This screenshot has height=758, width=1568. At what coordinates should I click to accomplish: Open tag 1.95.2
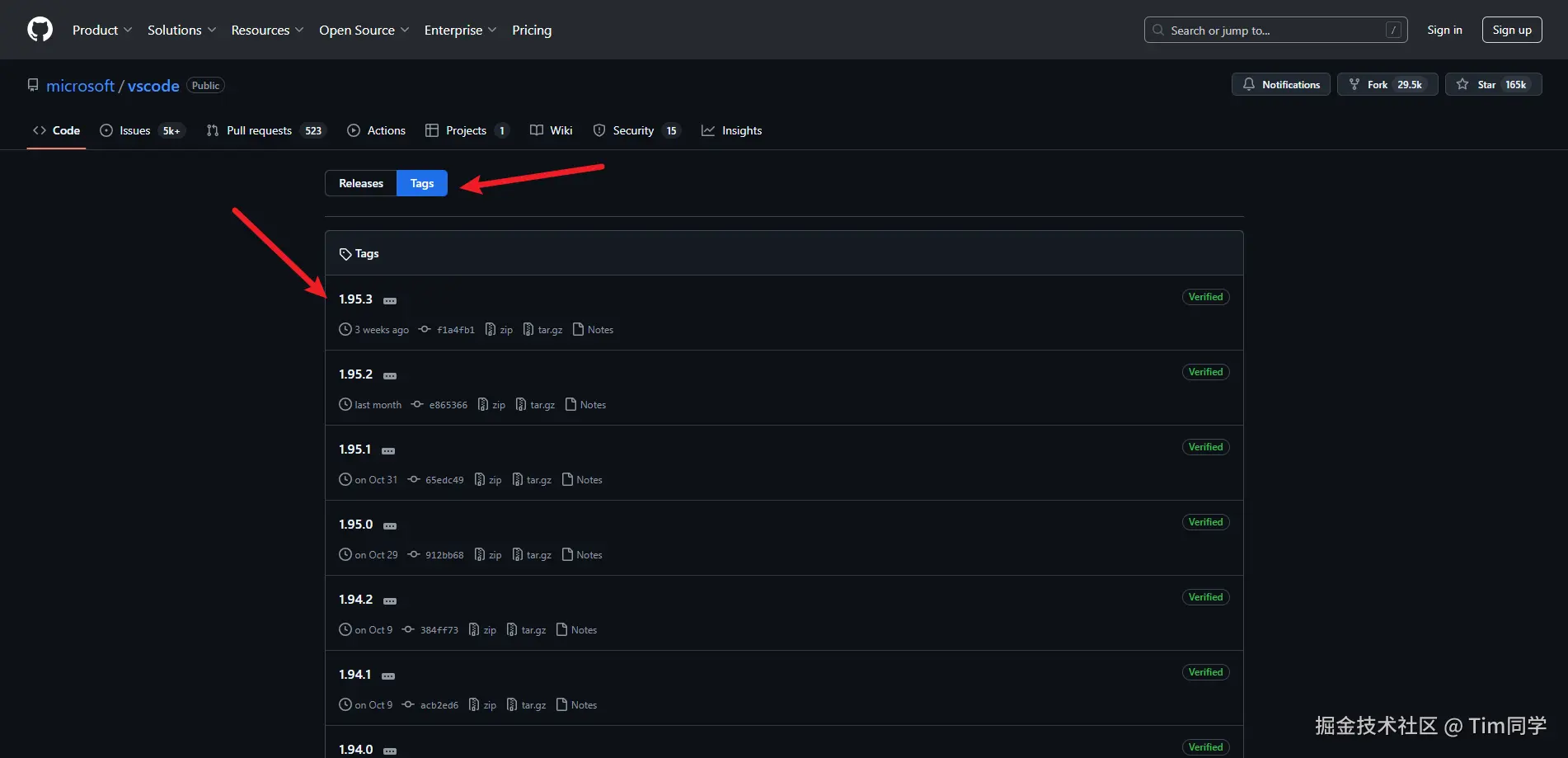tap(355, 374)
